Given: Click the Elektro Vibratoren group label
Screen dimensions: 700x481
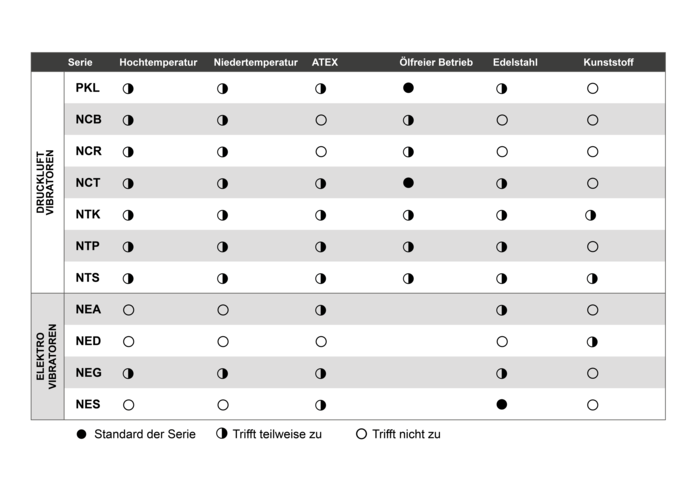Looking at the screenshot, I should [46, 356].
